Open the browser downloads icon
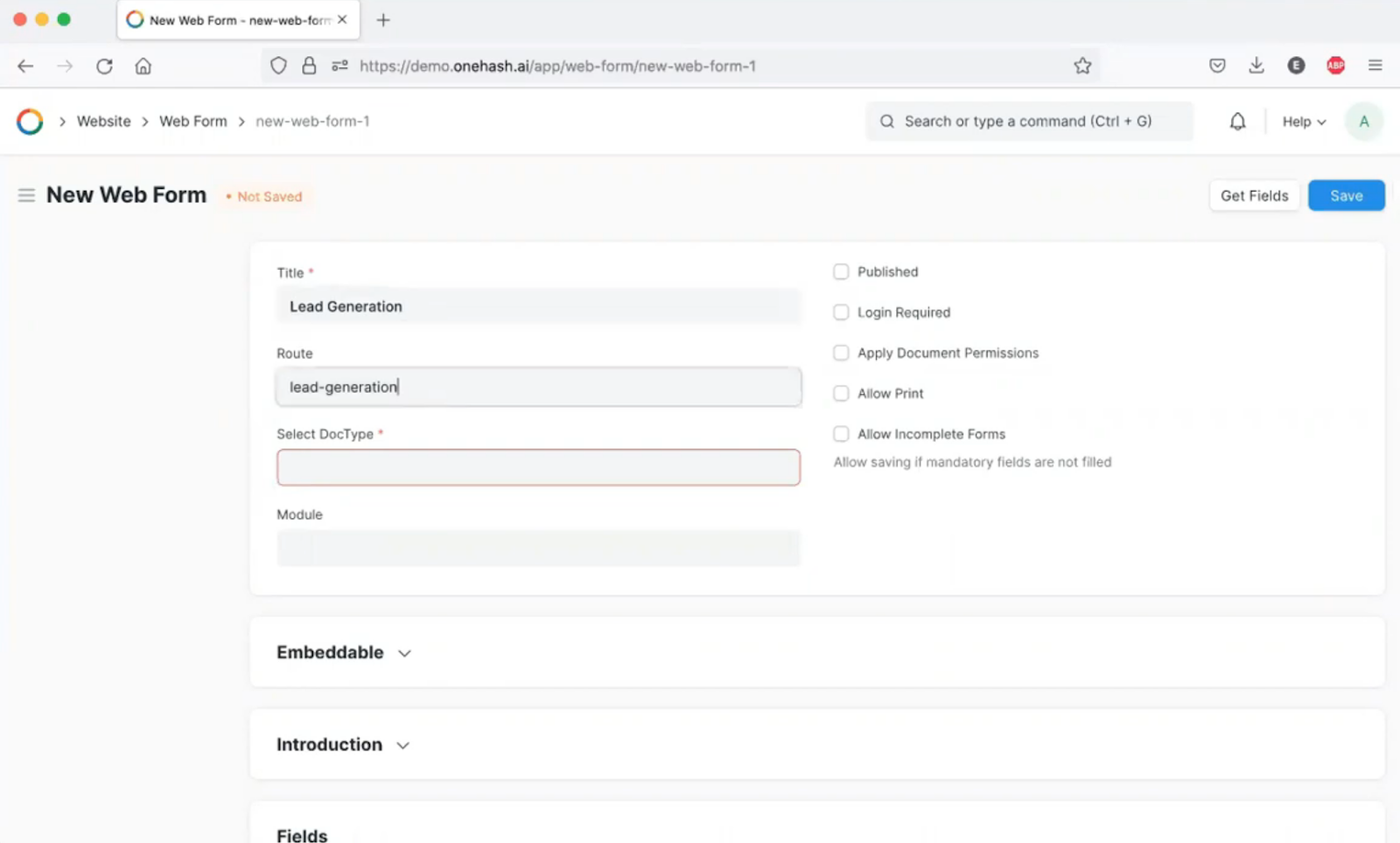 (x=1256, y=65)
